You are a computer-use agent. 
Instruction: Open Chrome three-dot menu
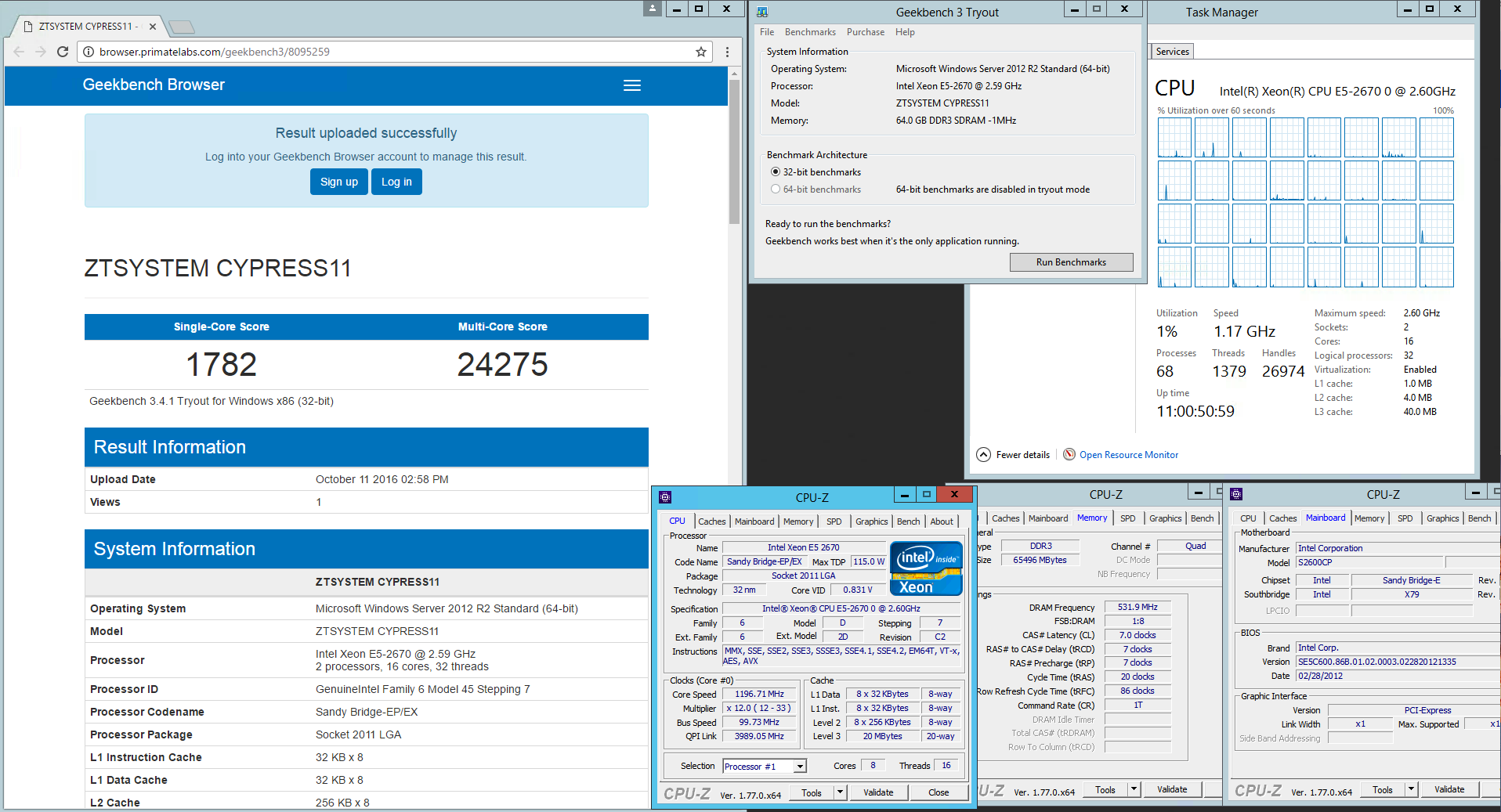(727, 52)
